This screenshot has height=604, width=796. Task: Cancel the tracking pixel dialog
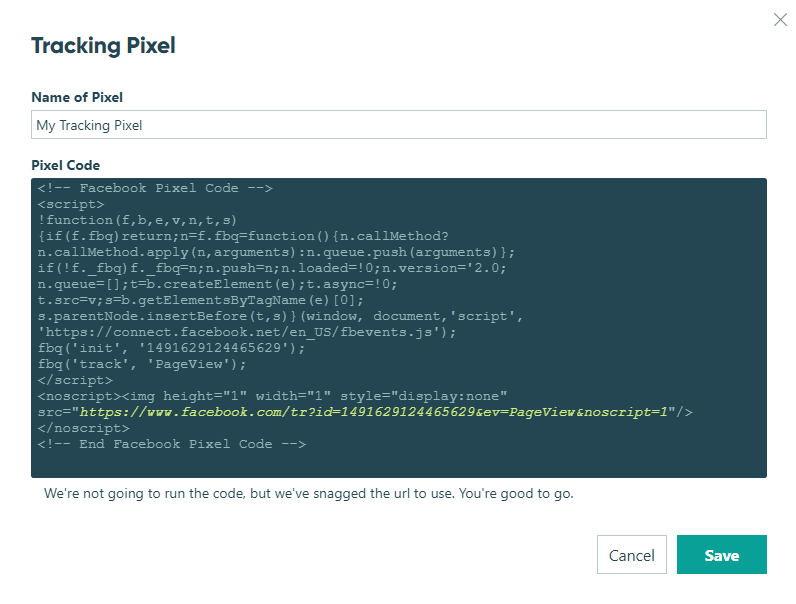coord(632,554)
